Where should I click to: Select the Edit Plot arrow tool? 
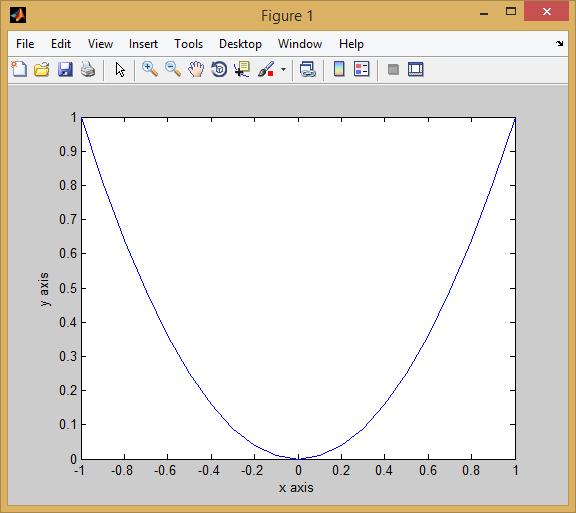point(120,69)
